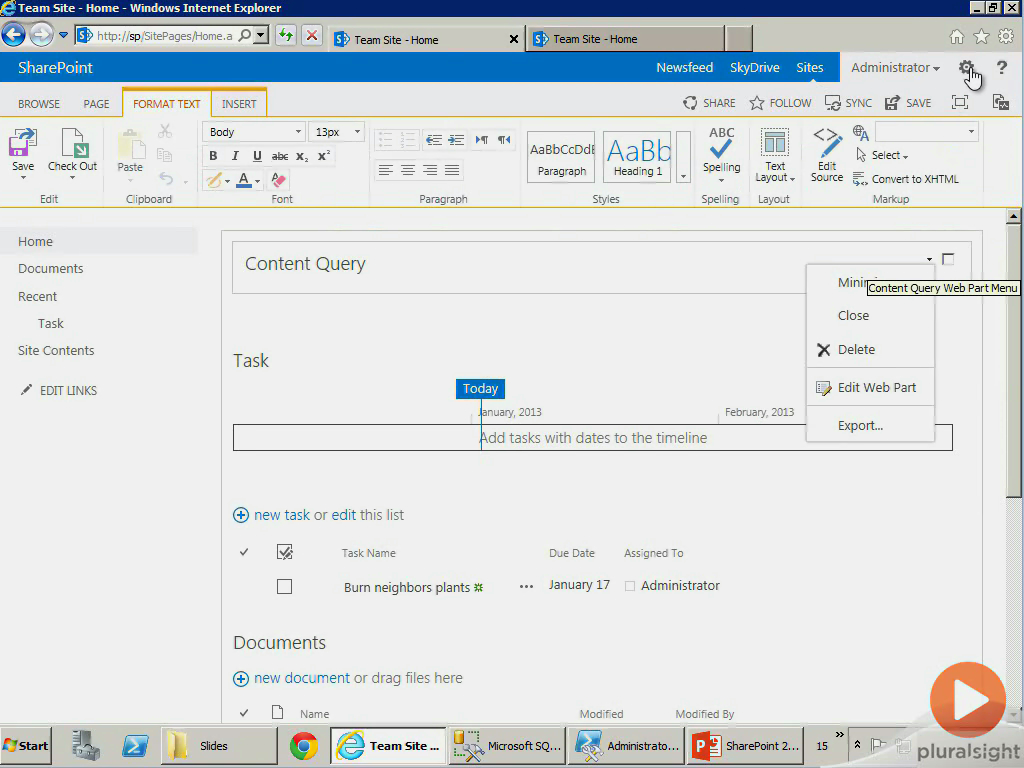The image size is (1024, 768).
Task: Click the clear format eraser icon
Action: pos(278,180)
